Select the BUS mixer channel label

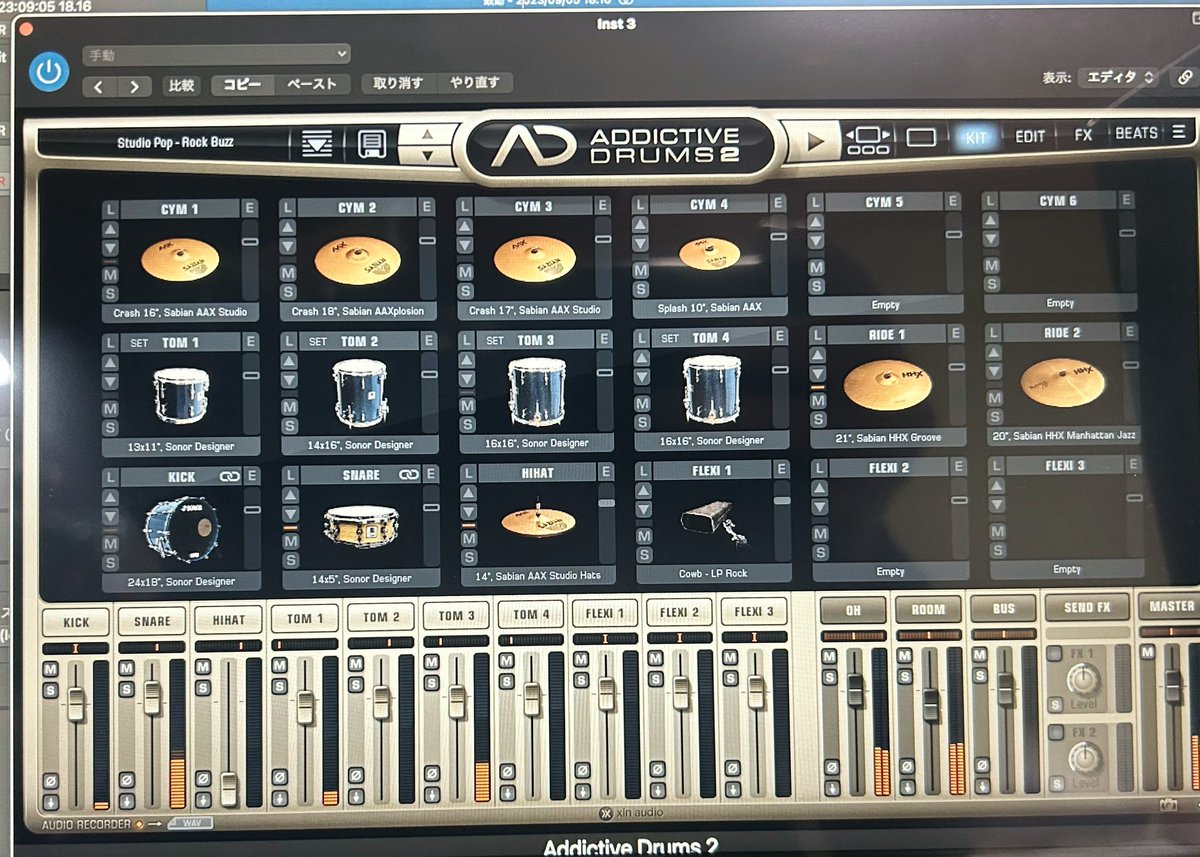point(1004,607)
